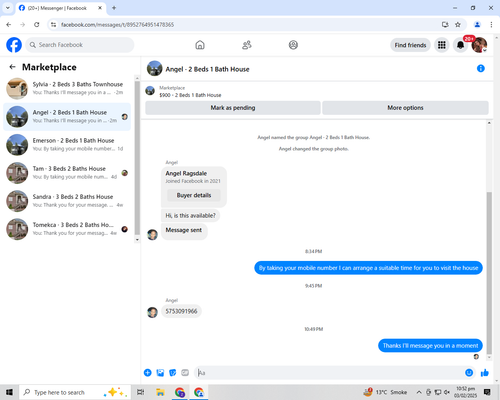Image resolution: width=500 pixels, height=400 pixels.
Task: Open Task View on taskbar
Action: [141, 392]
